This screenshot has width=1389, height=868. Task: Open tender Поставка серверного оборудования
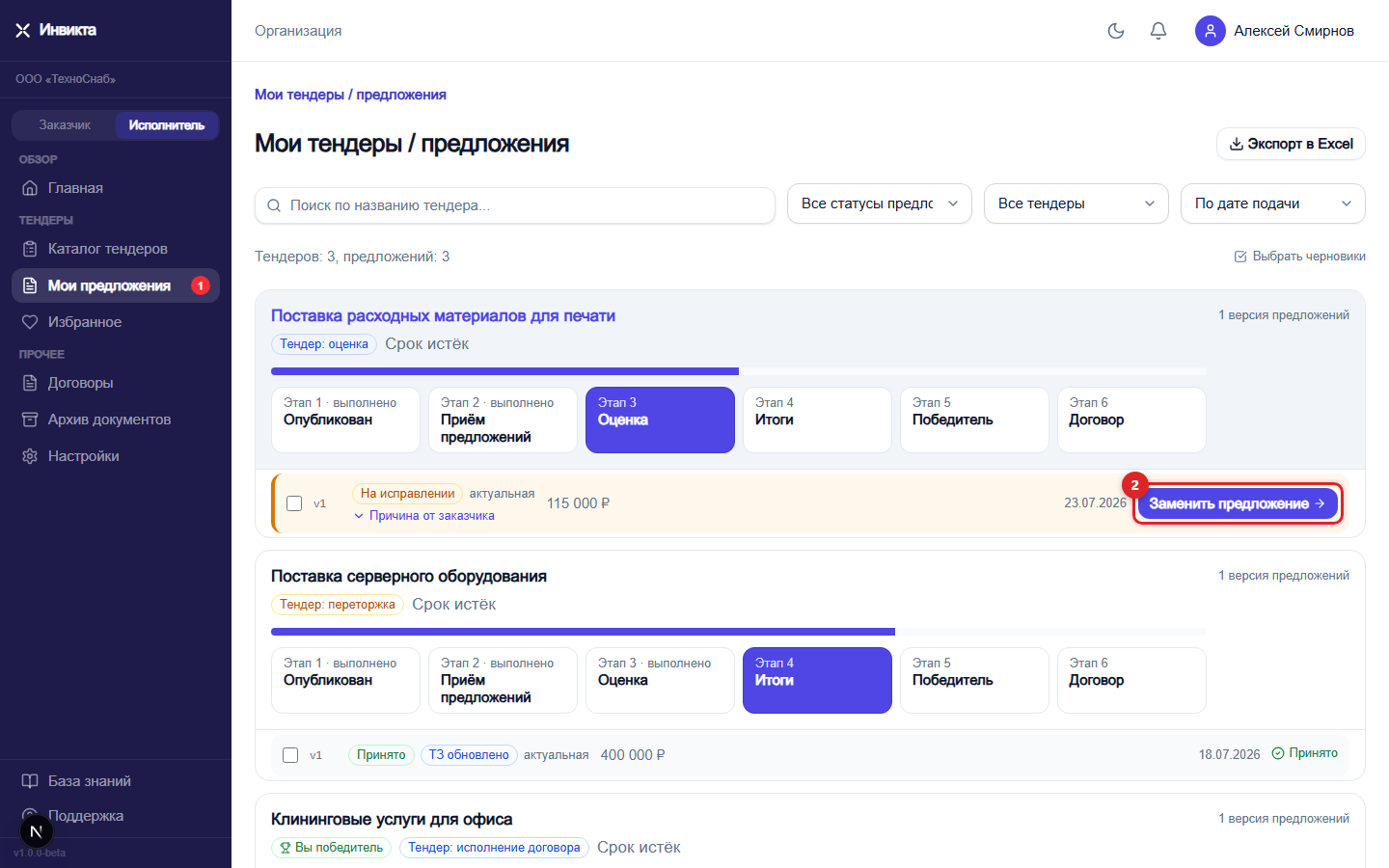409,577
